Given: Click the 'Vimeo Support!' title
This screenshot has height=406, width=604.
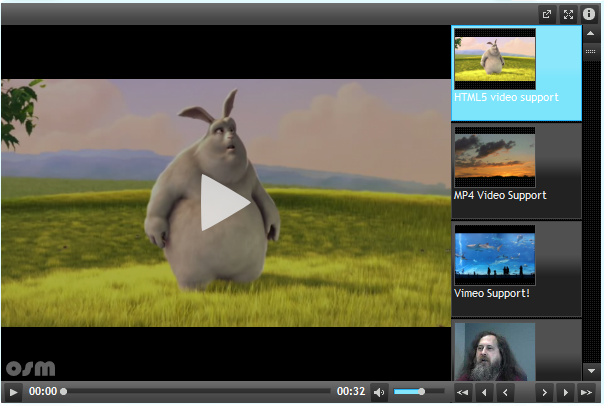Looking at the screenshot, I should coord(492,294).
